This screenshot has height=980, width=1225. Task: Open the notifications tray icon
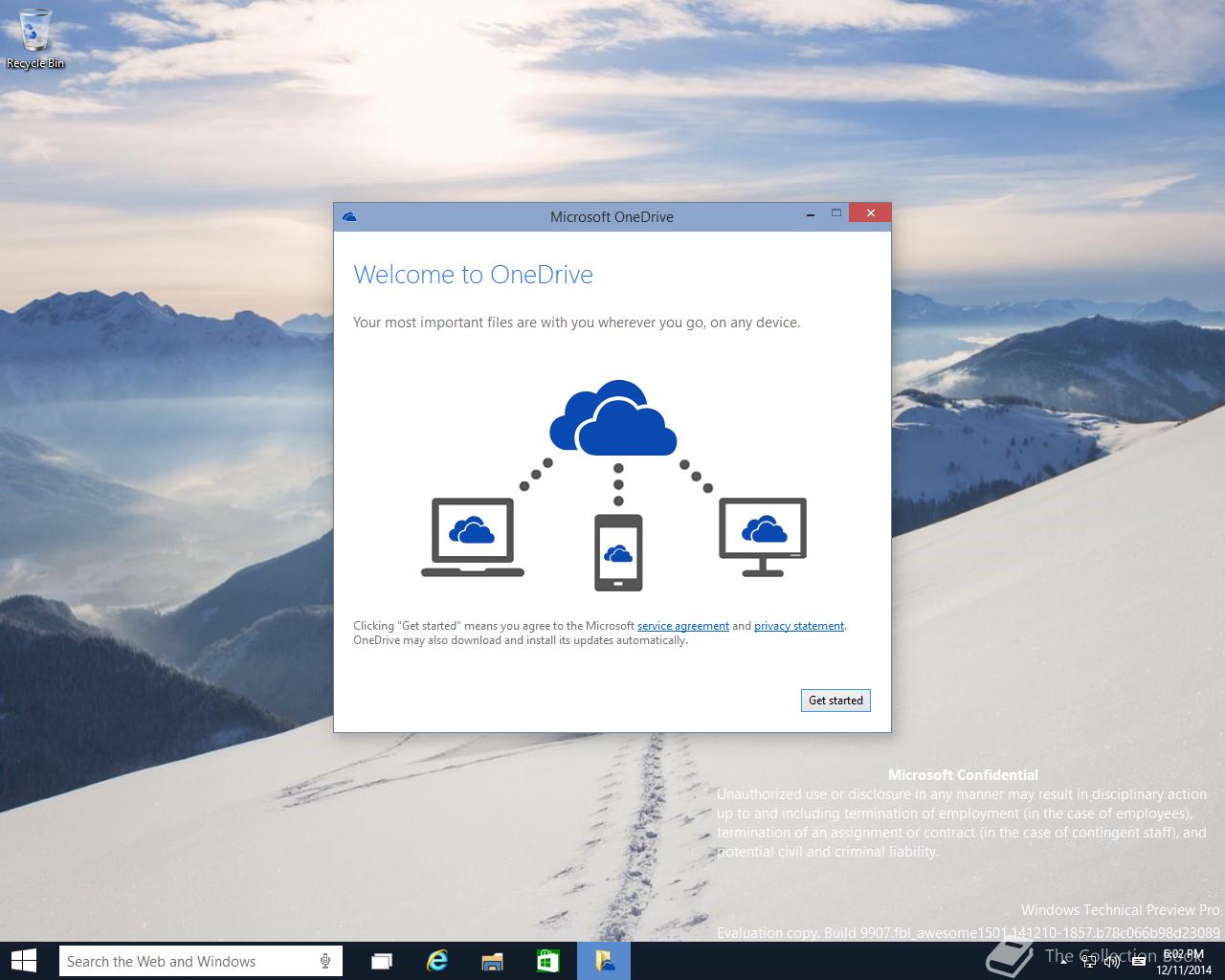pyautogui.click(x=1140, y=962)
